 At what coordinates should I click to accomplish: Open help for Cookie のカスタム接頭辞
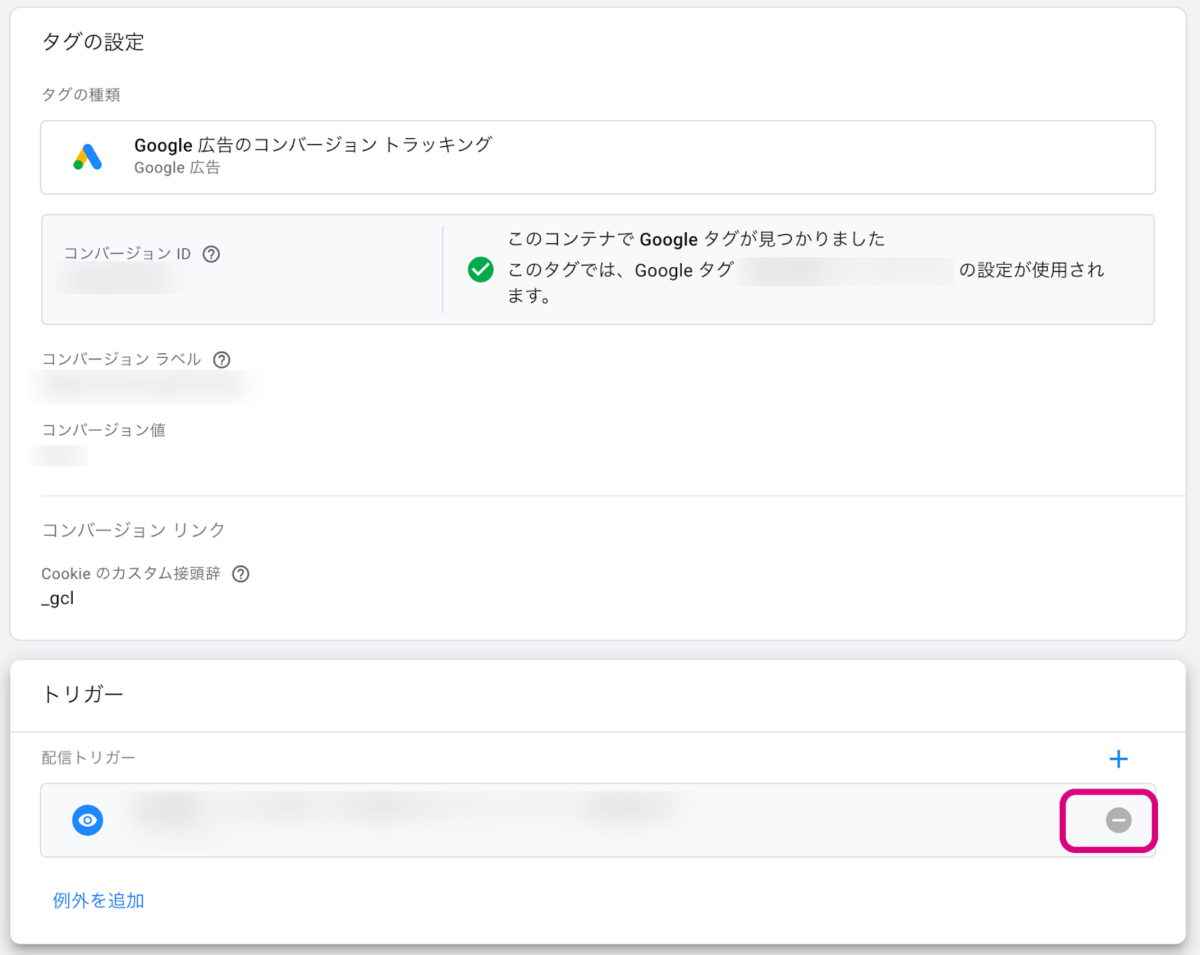coord(240,574)
